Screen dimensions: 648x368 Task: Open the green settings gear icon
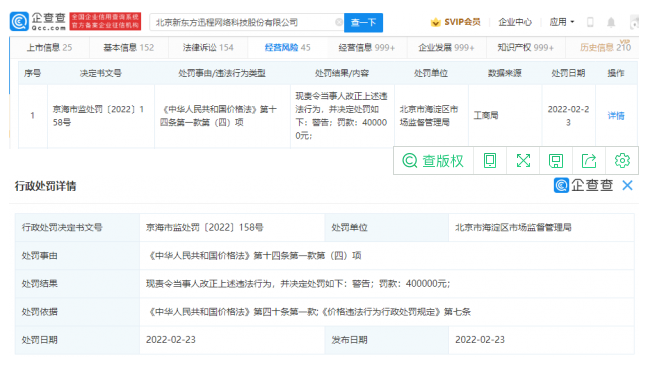pyautogui.click(x=622, y=160)
